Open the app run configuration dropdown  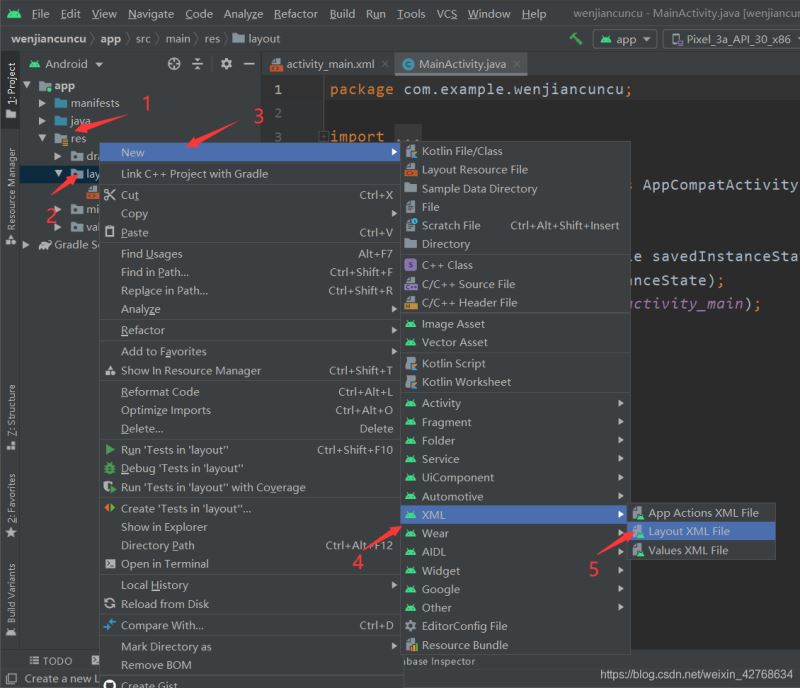(x=625, y=39)
